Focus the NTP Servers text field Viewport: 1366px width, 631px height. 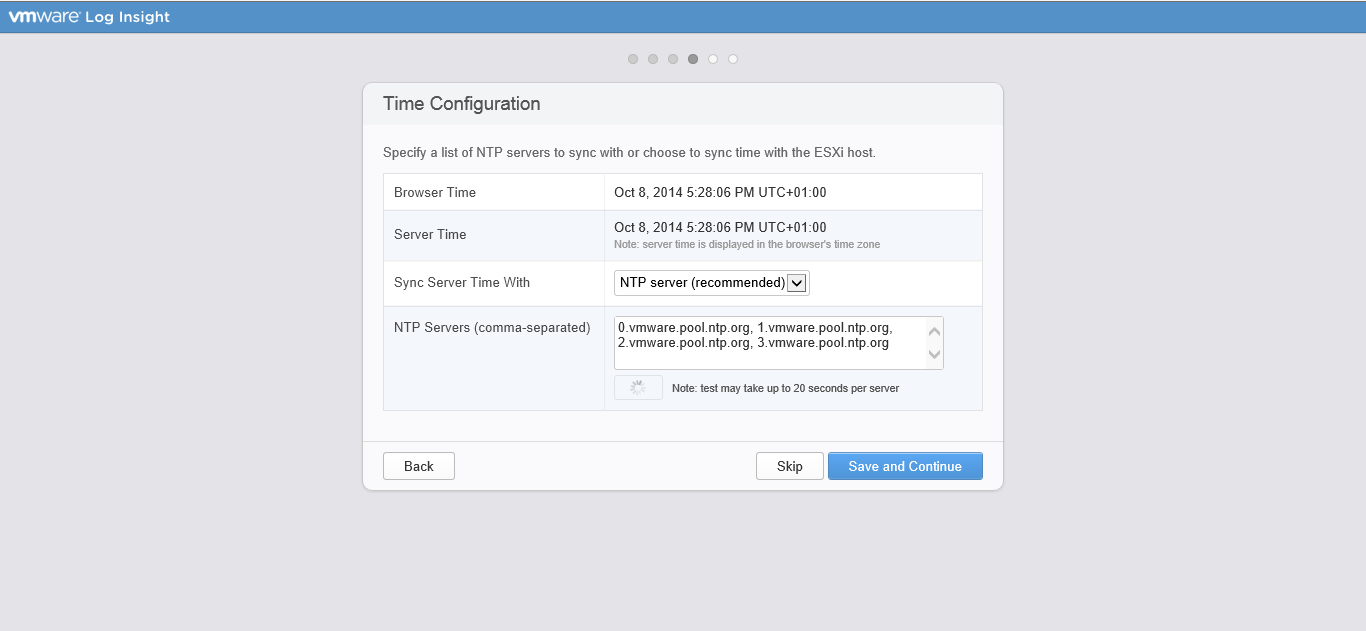click(770, 343)
